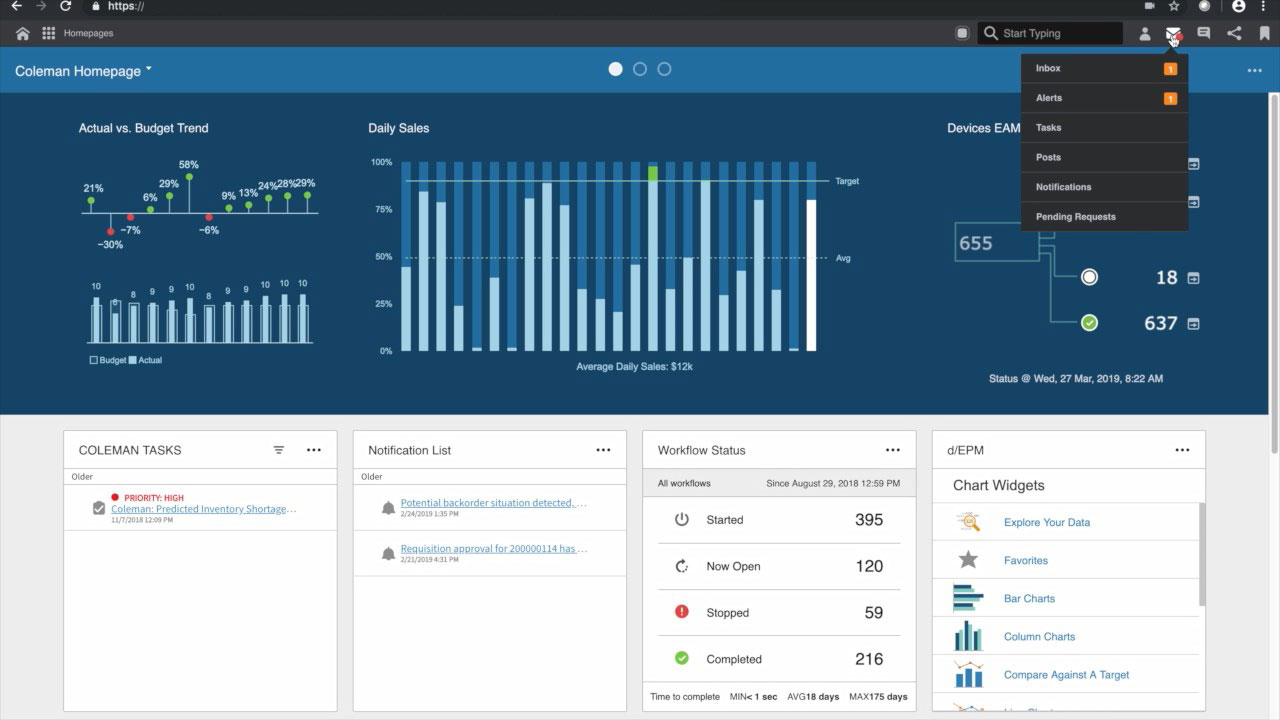Open the bookmarks icon in header
The width and height of the screenshot is (1280, 720).
tap(1264, 33)
